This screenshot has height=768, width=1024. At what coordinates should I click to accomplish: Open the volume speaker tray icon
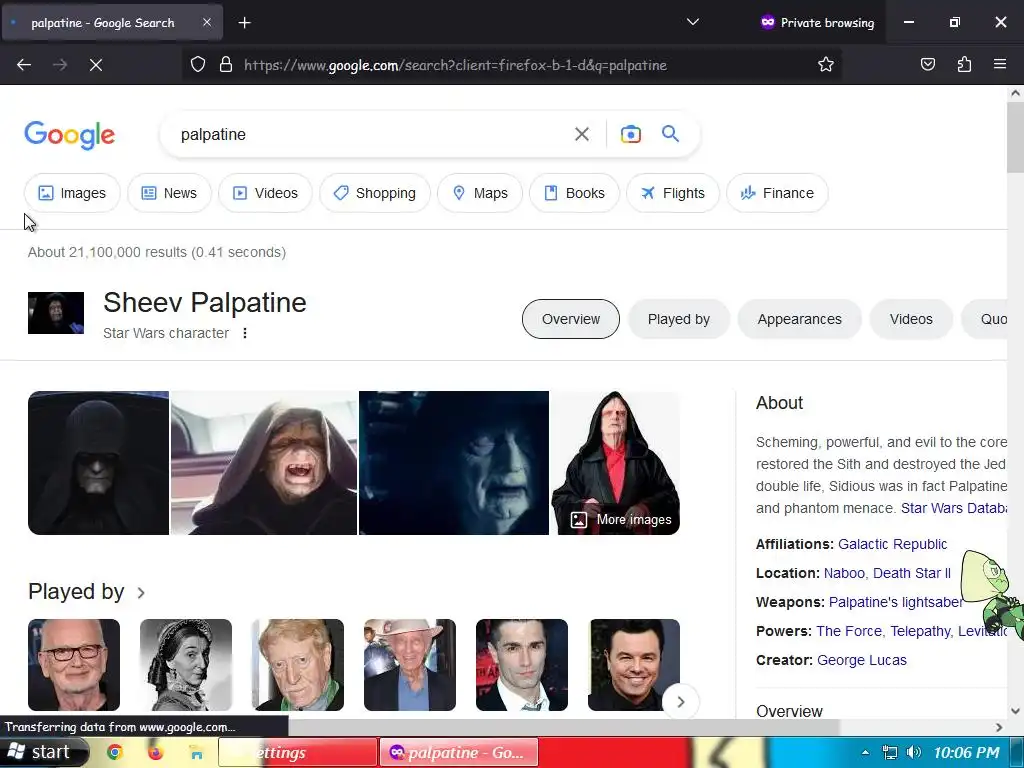pyautogui.click(x=914, y=752)
